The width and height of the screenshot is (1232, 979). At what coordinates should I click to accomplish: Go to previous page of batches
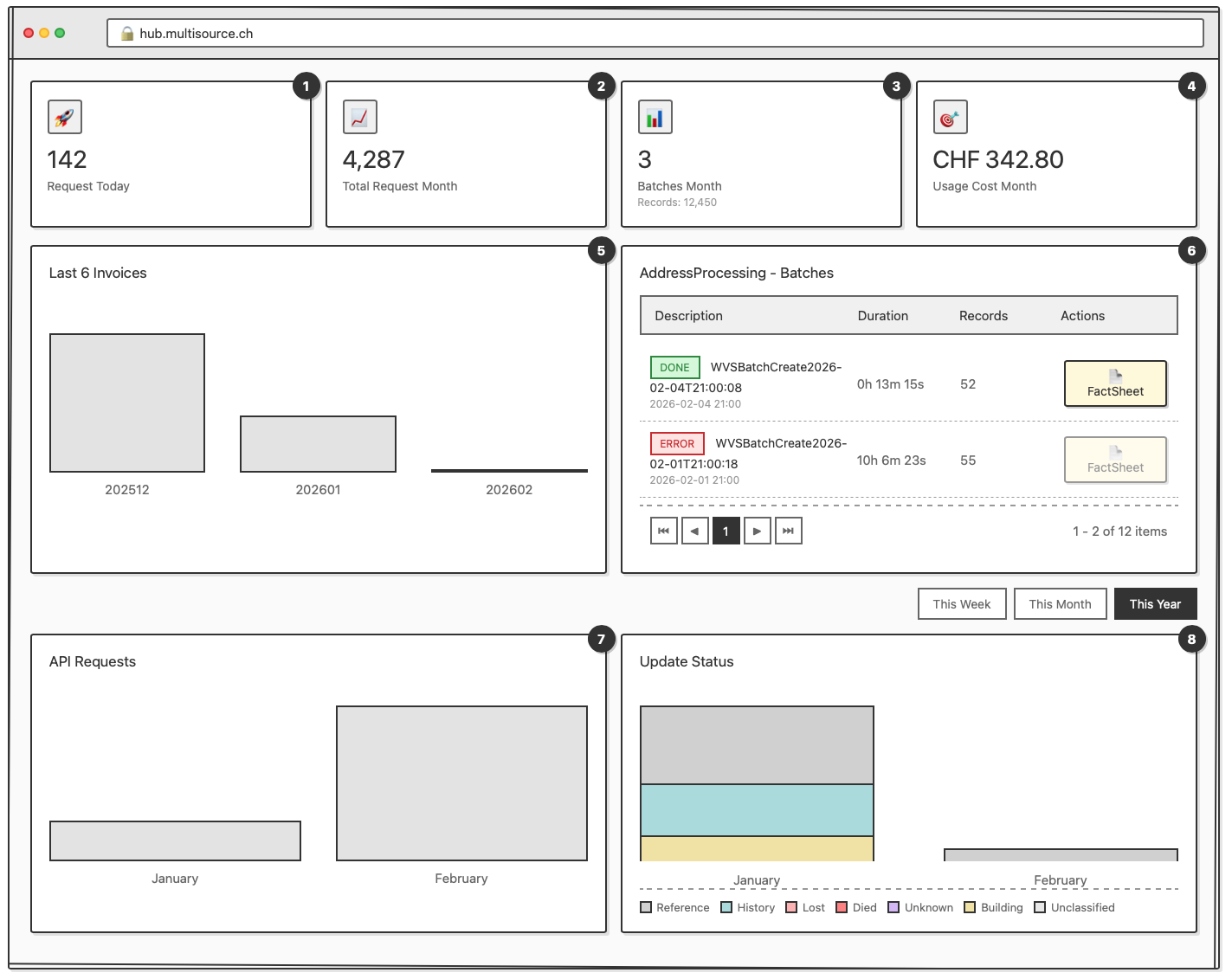coord(695,531)
